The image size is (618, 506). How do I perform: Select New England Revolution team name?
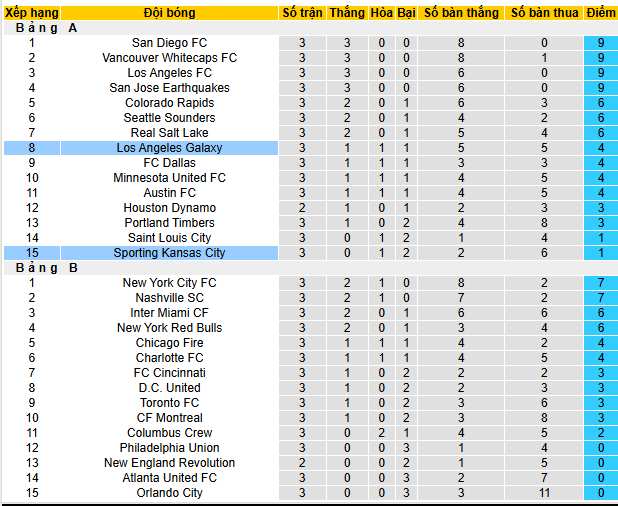(x=169, y=463)
